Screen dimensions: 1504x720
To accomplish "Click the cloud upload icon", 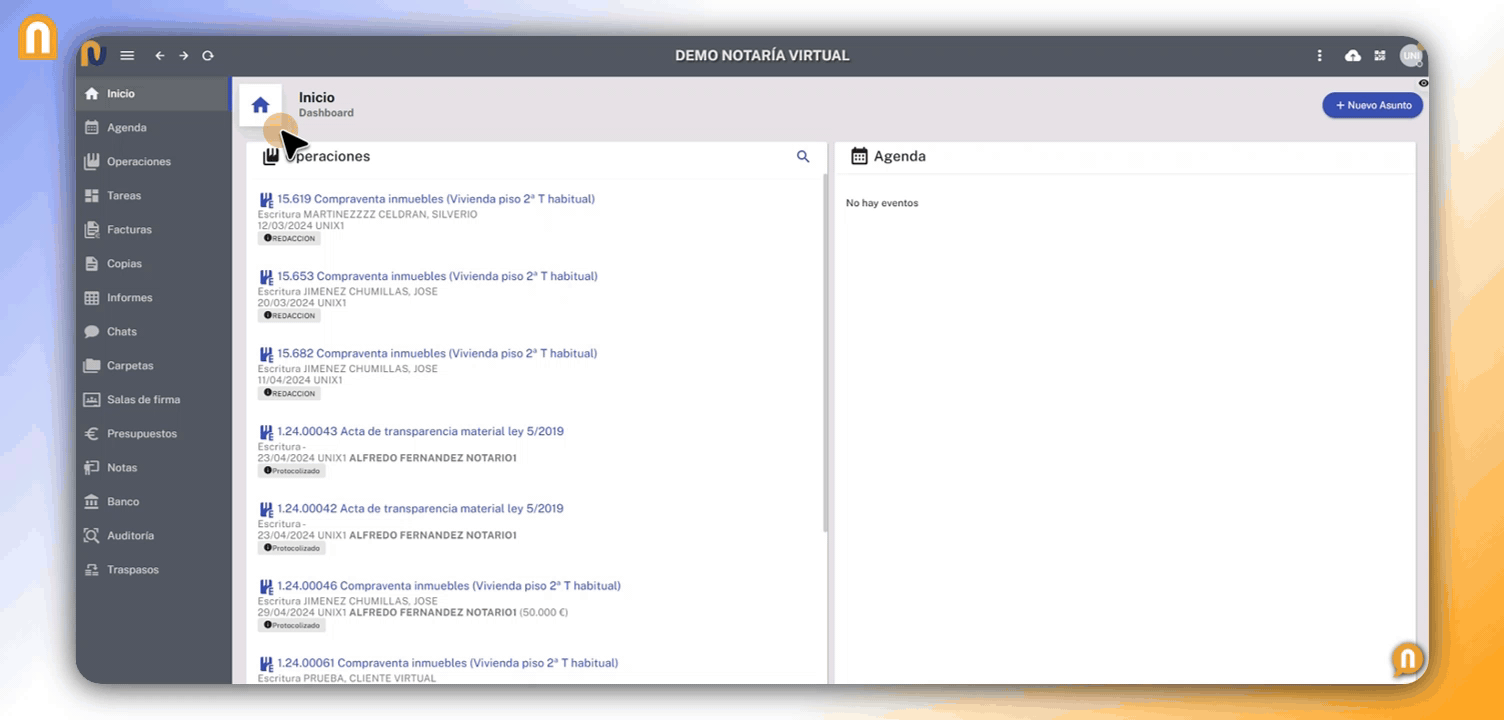I will pos(1352,56).
